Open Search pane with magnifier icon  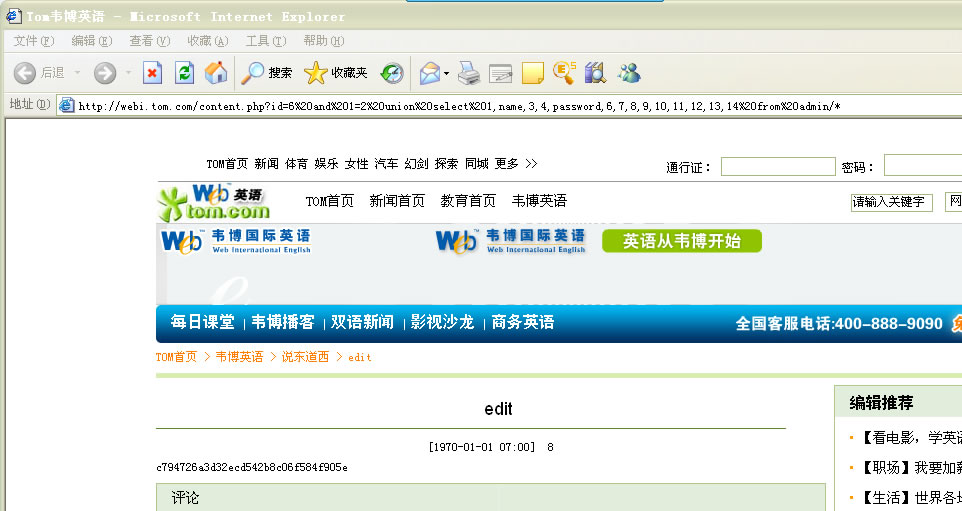[252, 73]
